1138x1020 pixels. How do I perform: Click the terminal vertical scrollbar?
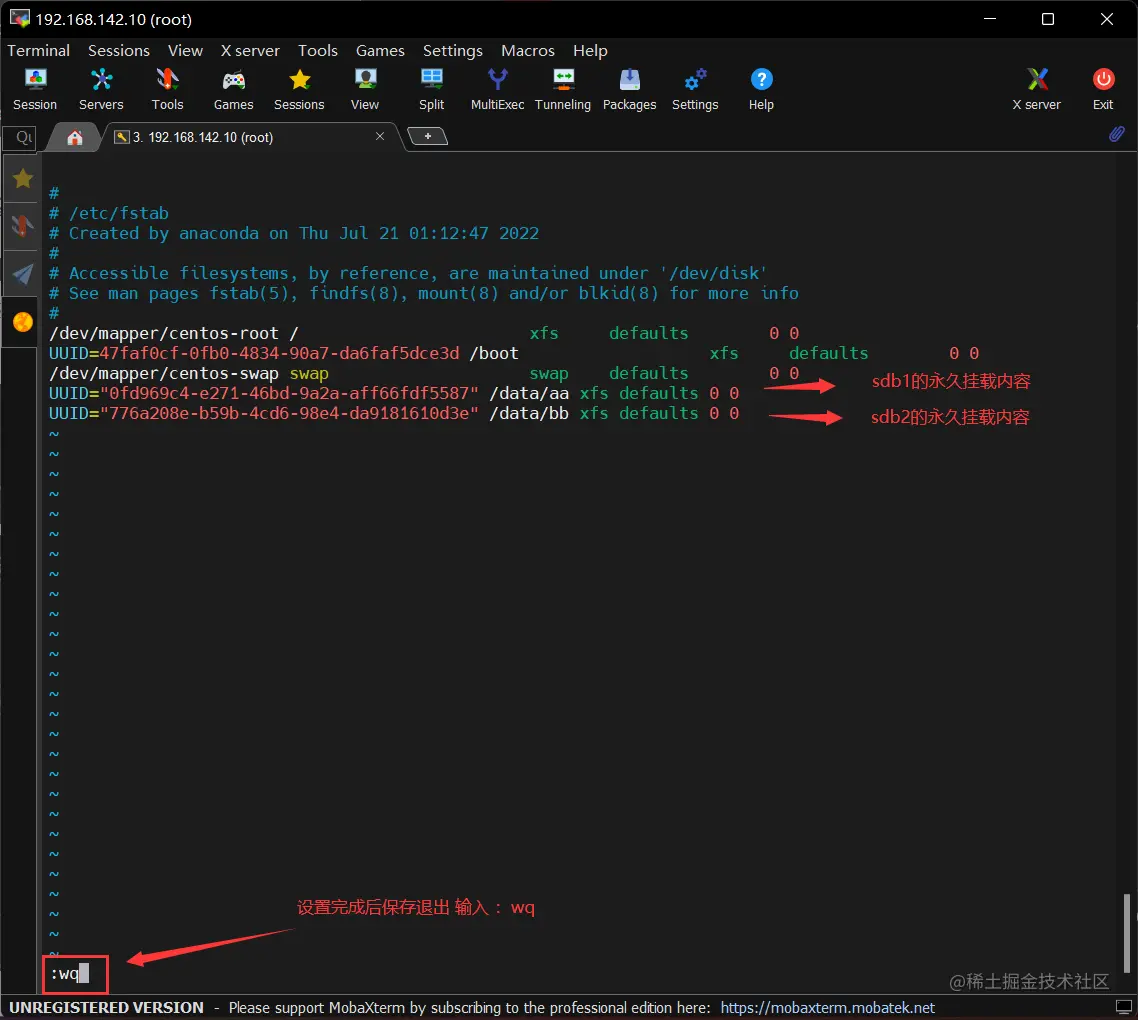coord(1126,933)
